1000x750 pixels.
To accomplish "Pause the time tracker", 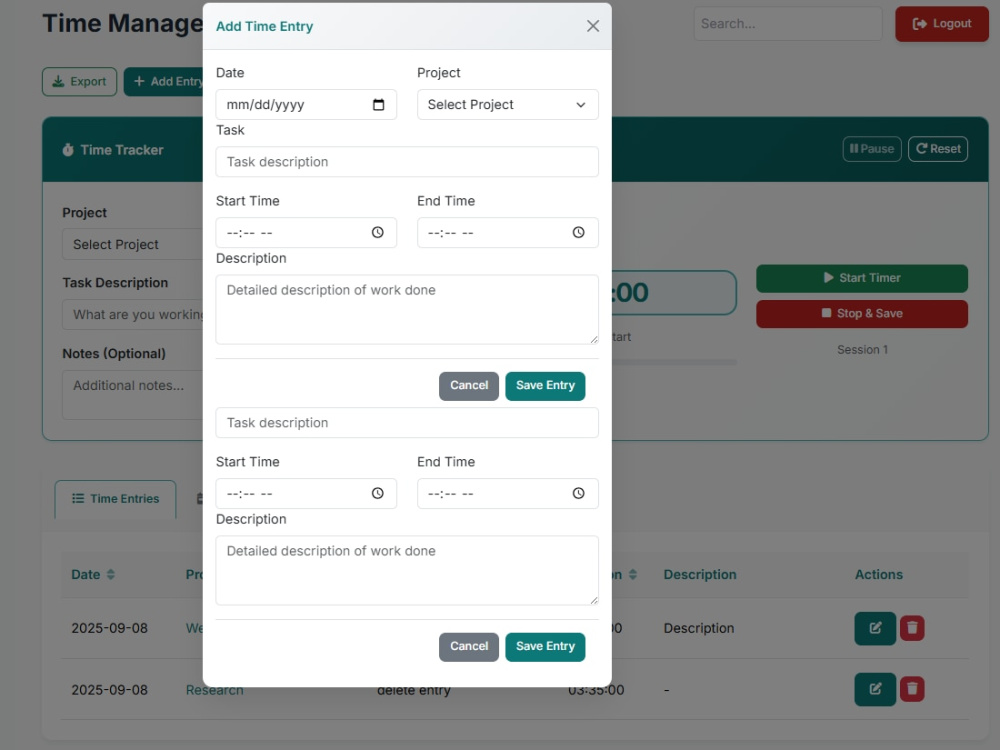I will (872, 149).
